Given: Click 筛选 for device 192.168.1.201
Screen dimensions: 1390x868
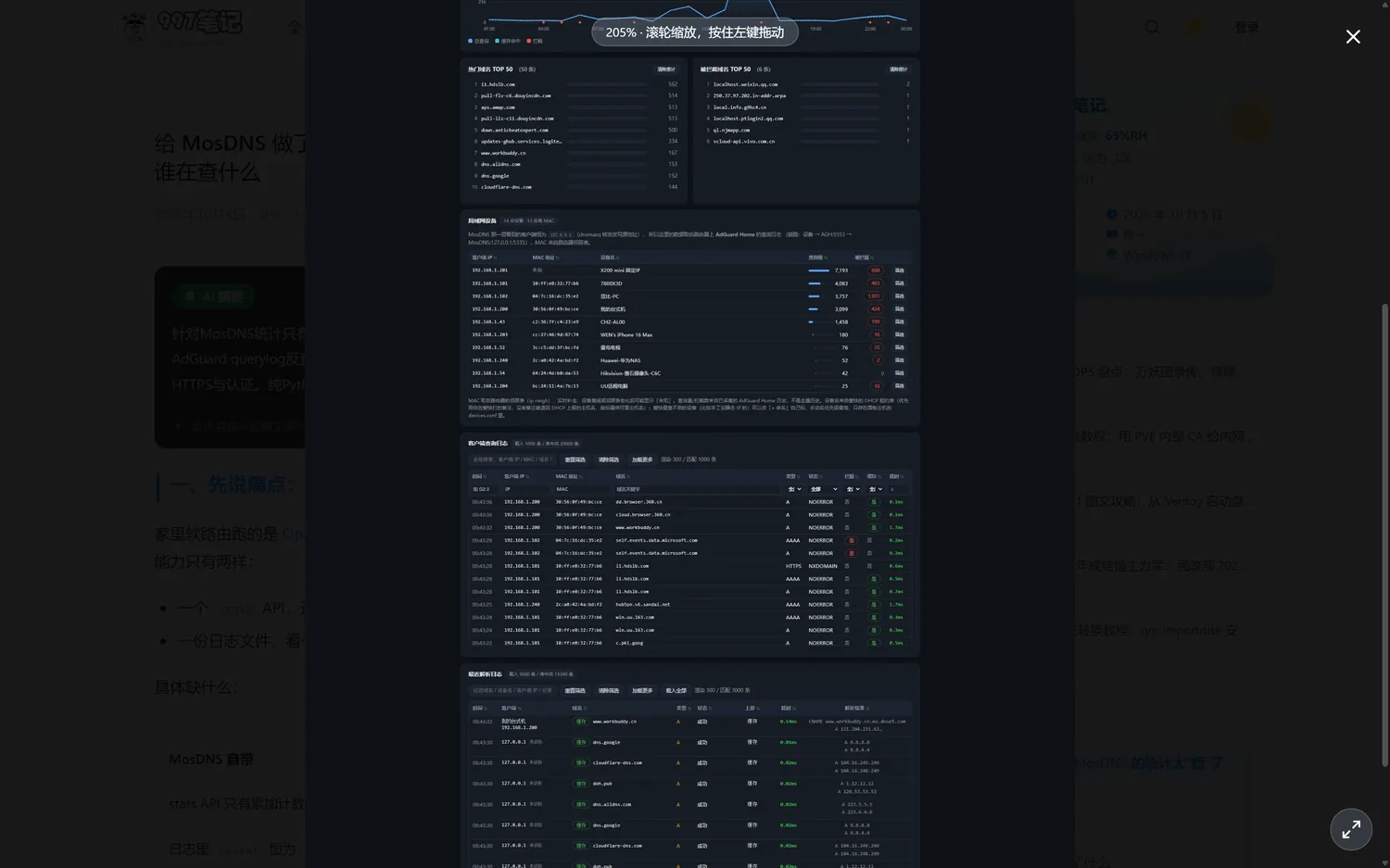Looking at the screenshot, I should (899, 270).
